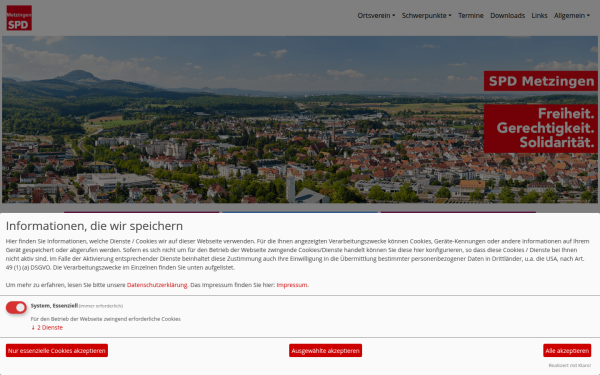Open the Realisiert mit Klaro! link
The image size is (600, 375).
(569, 365)
